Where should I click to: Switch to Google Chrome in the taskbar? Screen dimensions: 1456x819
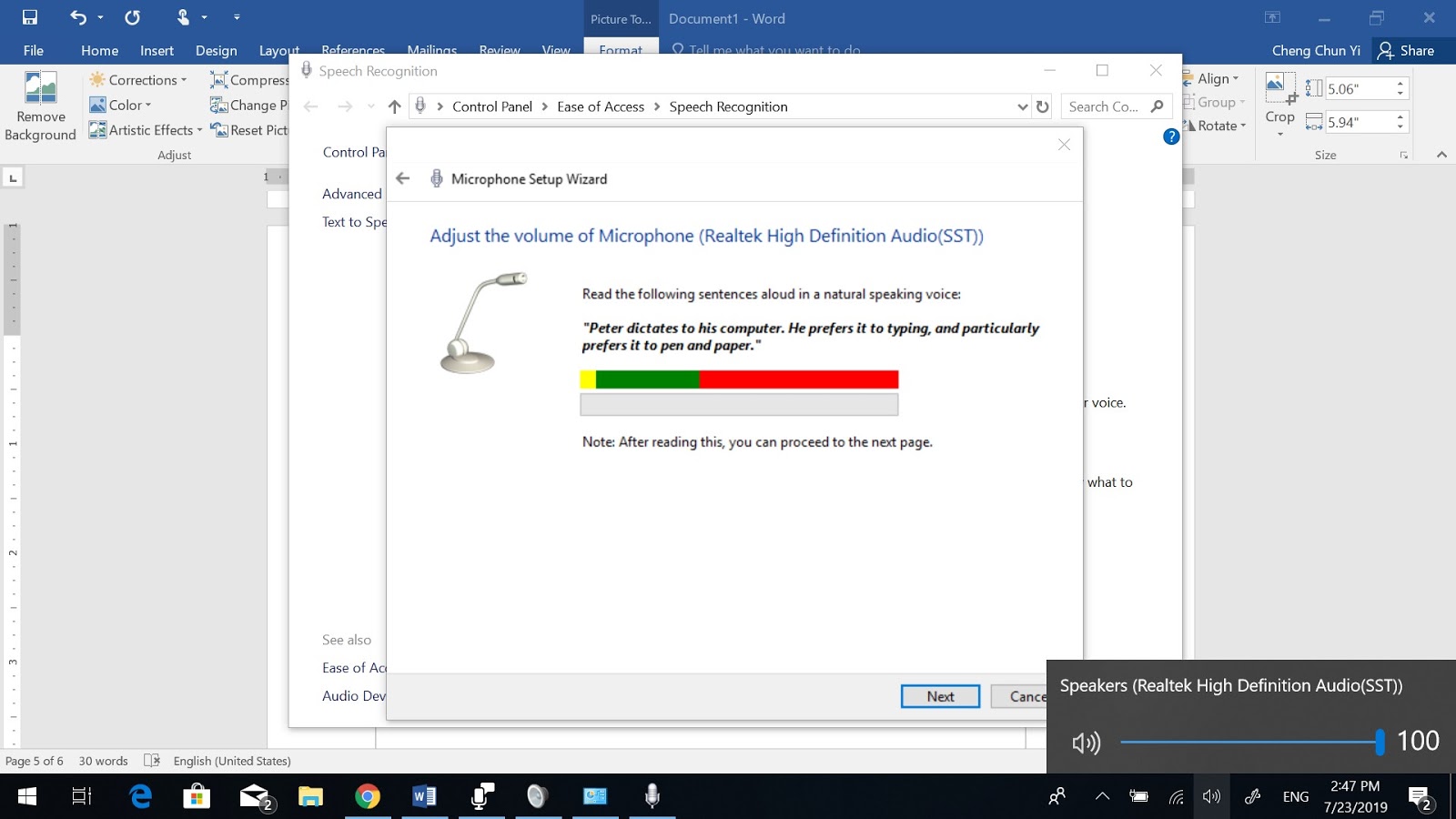(368, 796)
